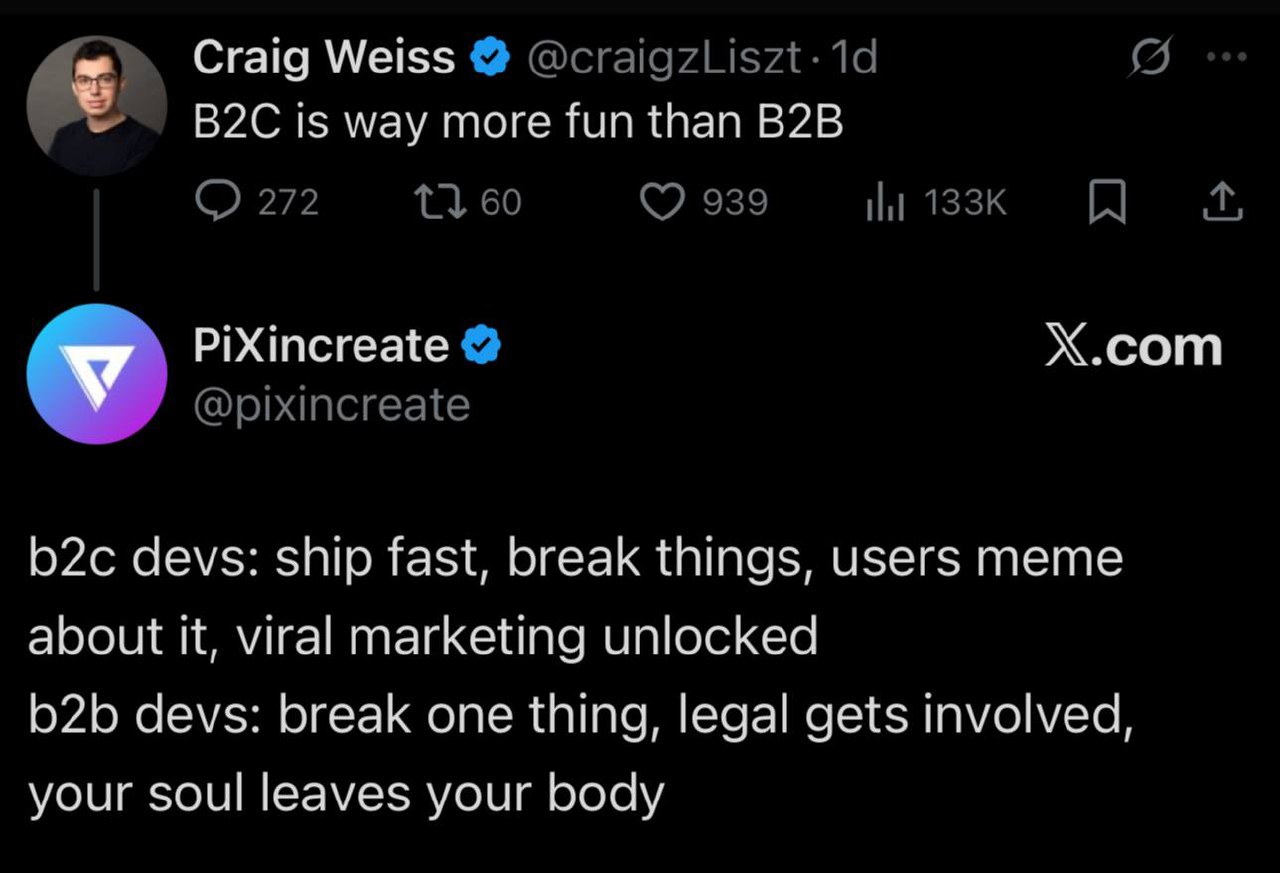Click the reply text about b2c devs
Image resolution: width=1280 pixels, height=873 pixels.
click(580, 675)
